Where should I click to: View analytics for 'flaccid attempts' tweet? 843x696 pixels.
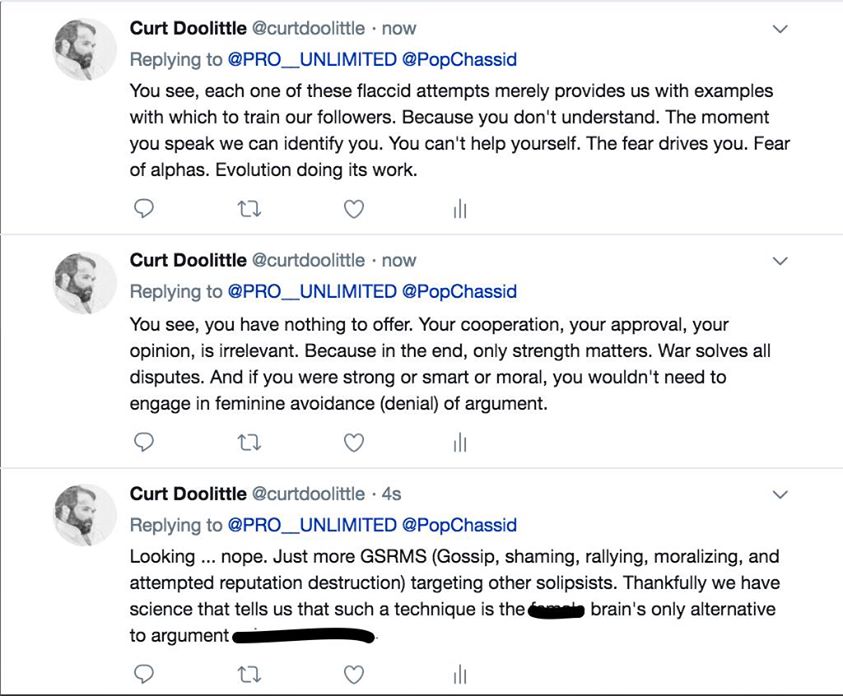coord(460,209)
